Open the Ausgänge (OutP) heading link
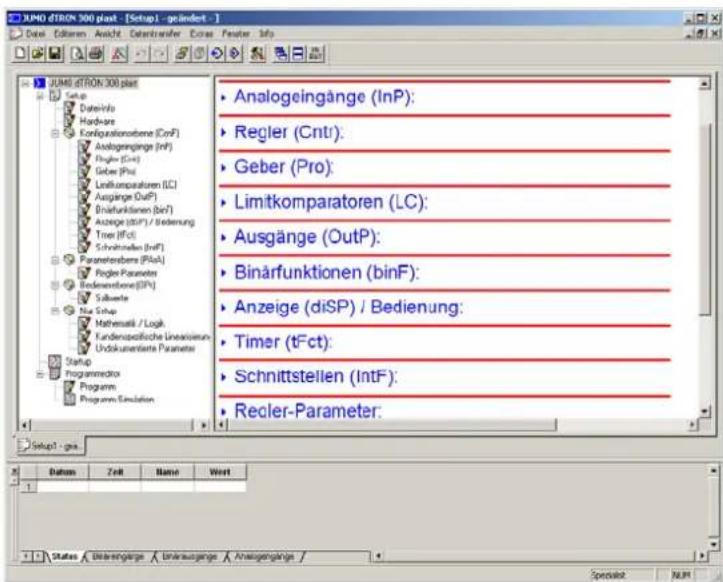 point(307,237)
